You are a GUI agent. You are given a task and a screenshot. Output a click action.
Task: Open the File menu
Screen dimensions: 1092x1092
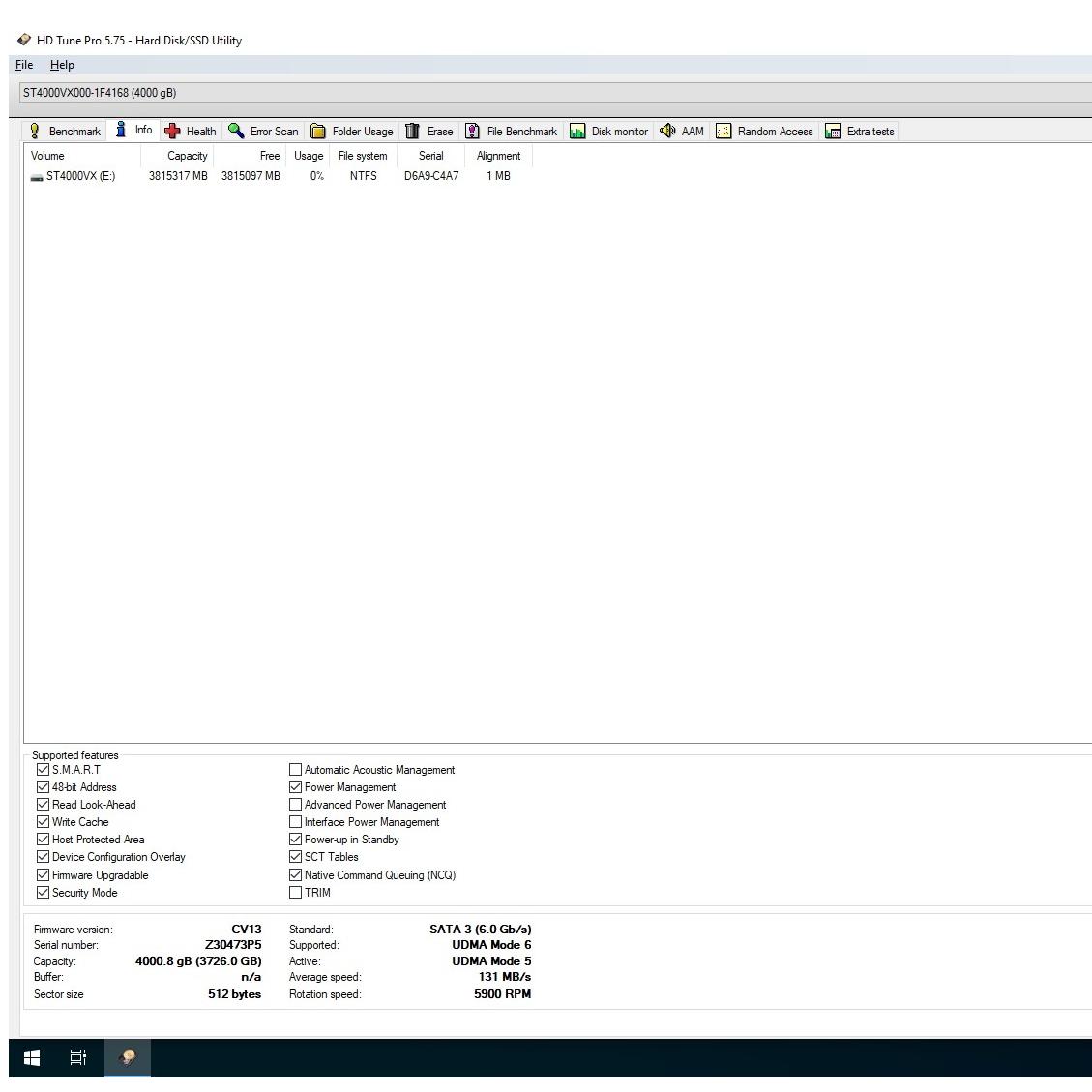24,65
